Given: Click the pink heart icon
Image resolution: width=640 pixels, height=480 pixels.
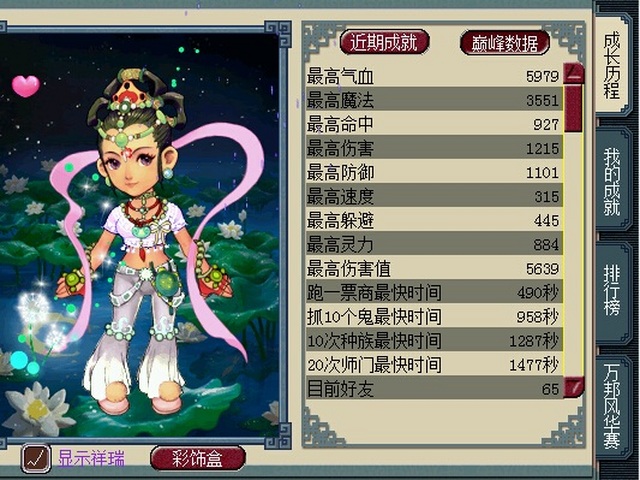Looking at the screenshot, I should 26,86.
